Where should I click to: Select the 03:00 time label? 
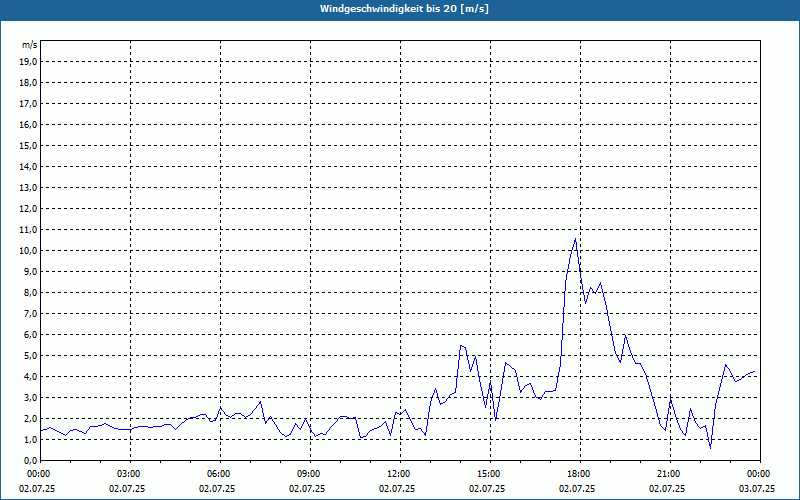pos(127,474)
